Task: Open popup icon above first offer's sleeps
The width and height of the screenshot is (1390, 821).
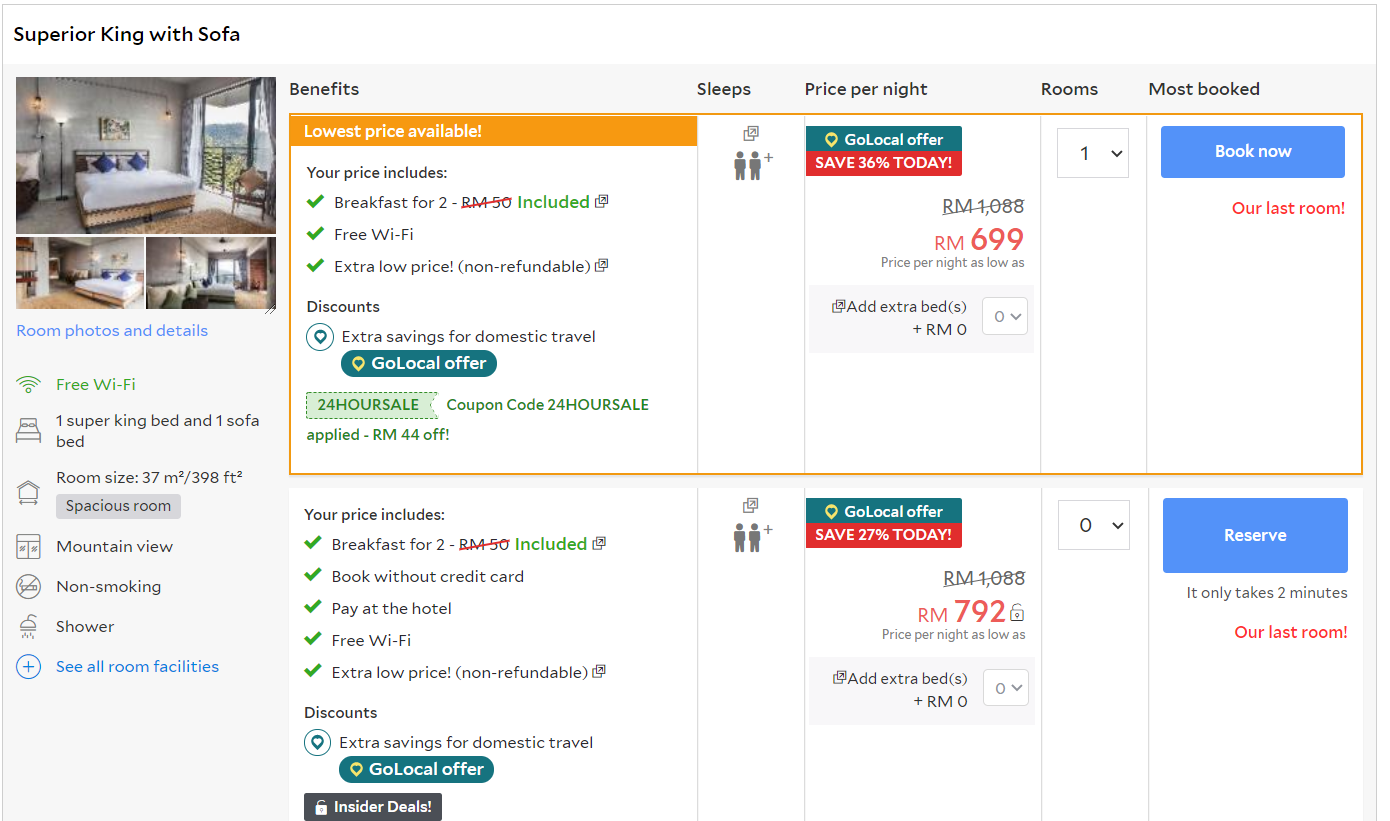Action: (751, 134)
